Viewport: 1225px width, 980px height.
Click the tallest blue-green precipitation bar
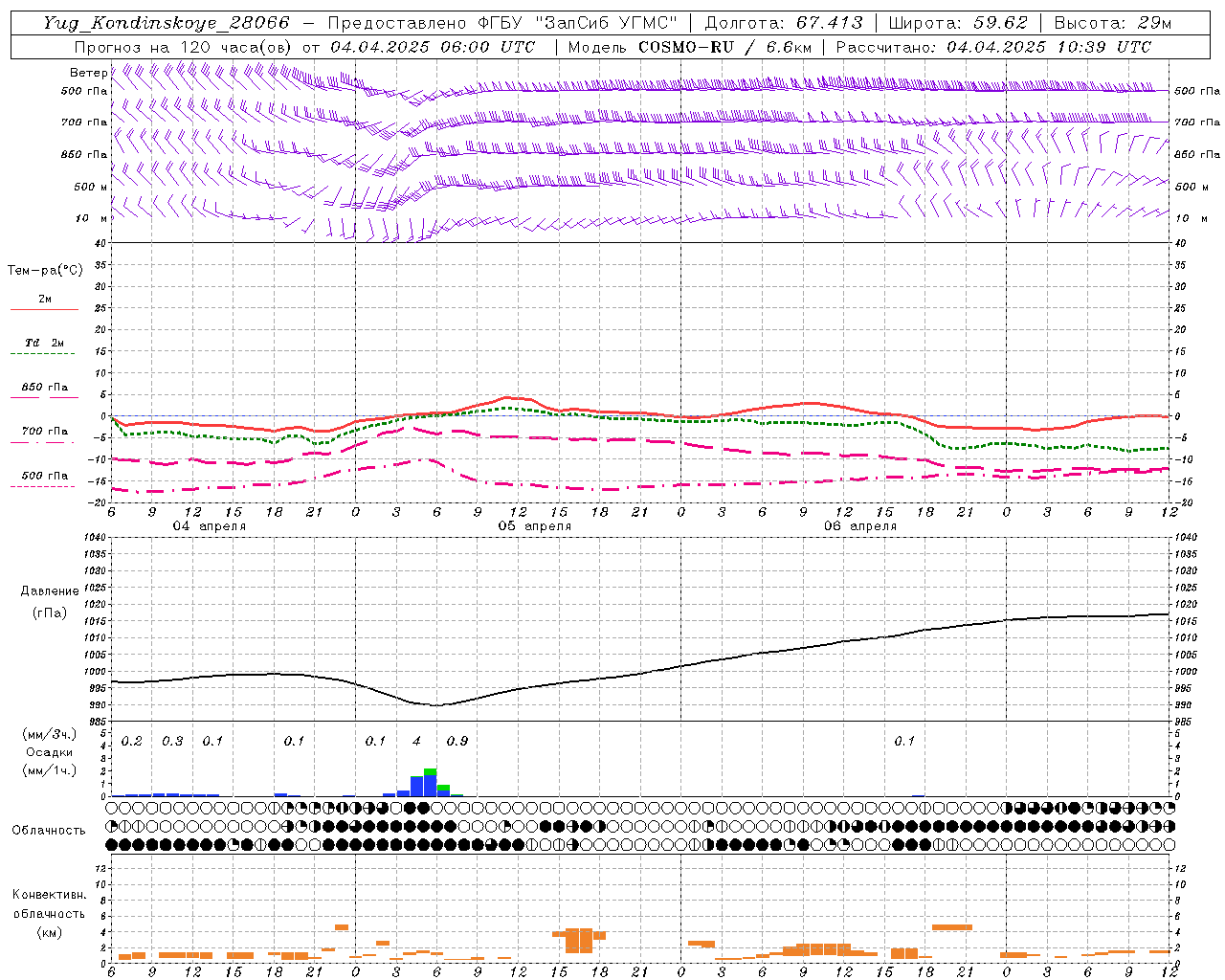tap(431, 782)
